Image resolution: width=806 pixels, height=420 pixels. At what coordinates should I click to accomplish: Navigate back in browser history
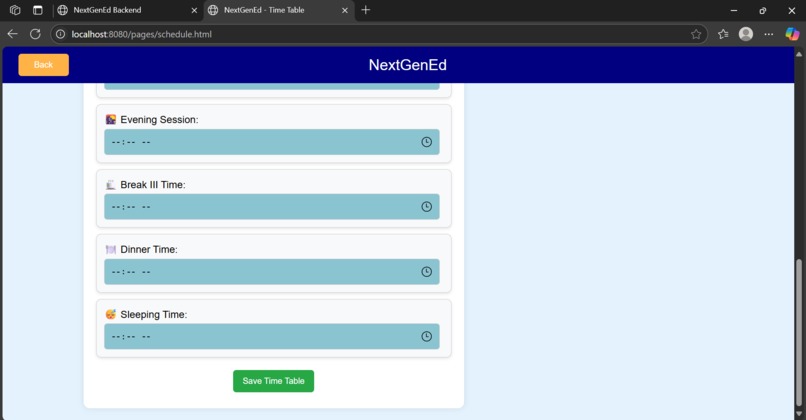pos(13,34)
